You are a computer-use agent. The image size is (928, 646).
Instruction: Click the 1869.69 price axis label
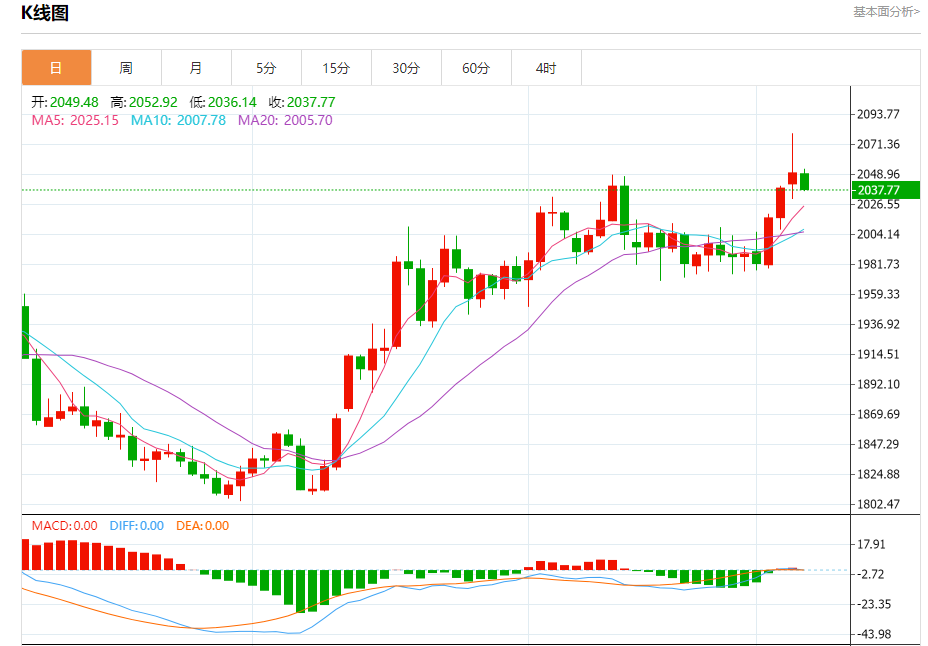click(878, 415)
